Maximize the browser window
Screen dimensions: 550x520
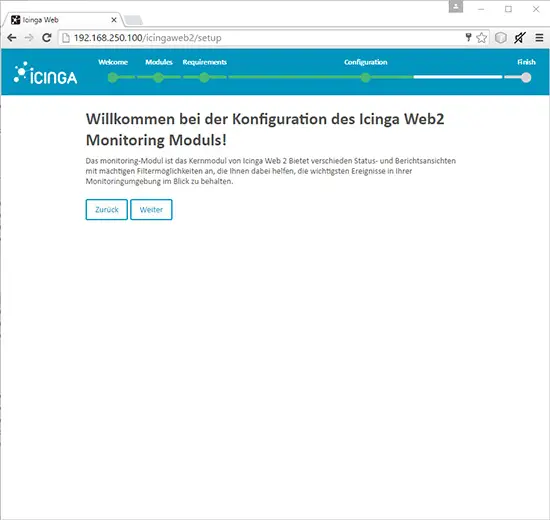[509, 9]
